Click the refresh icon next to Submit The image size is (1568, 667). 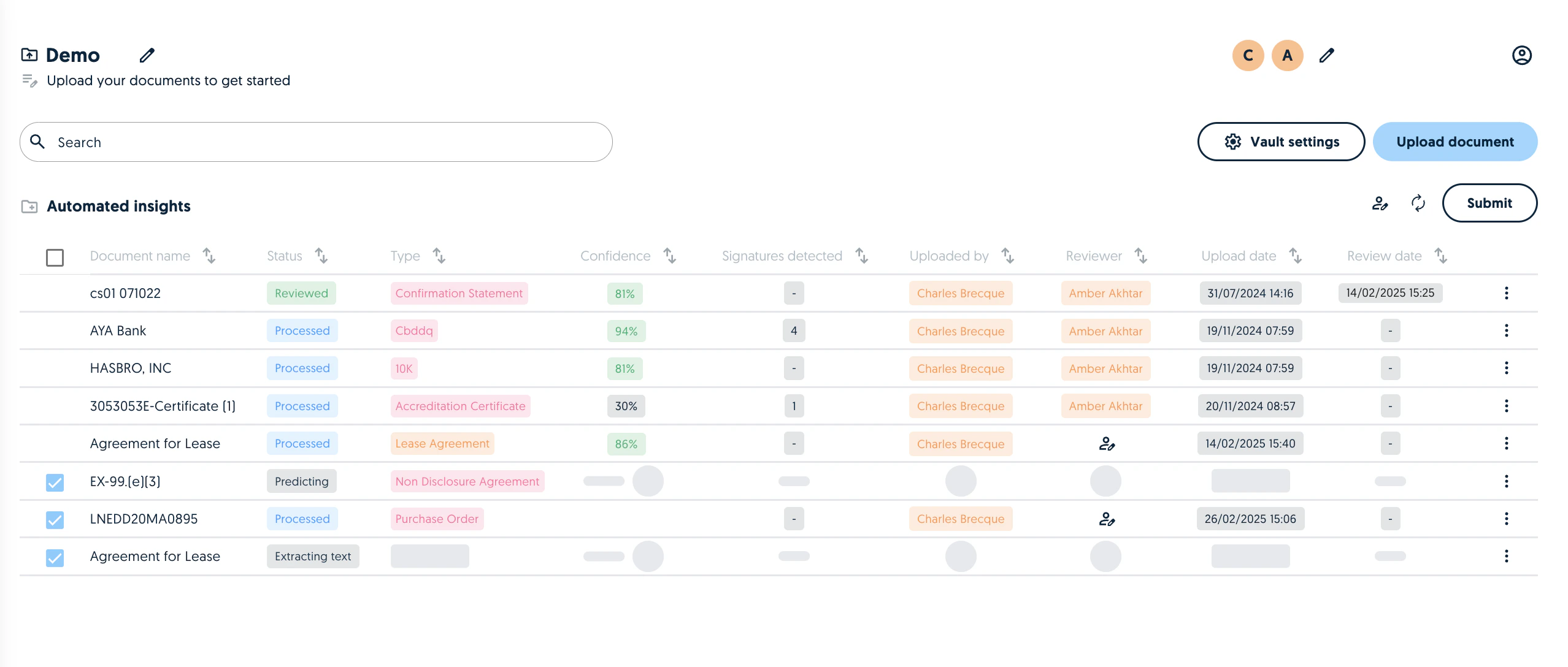1418,203
